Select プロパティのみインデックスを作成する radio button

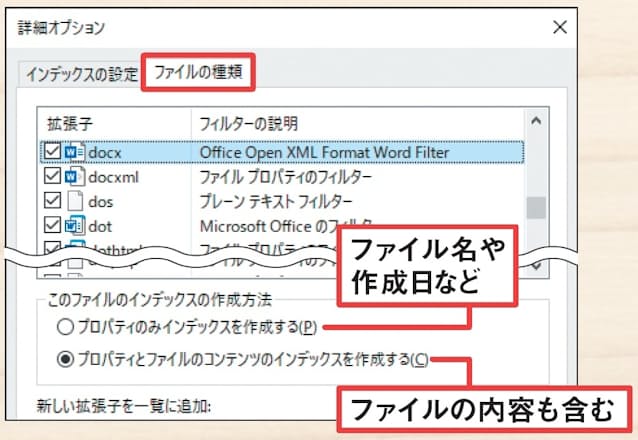point(65,327)
